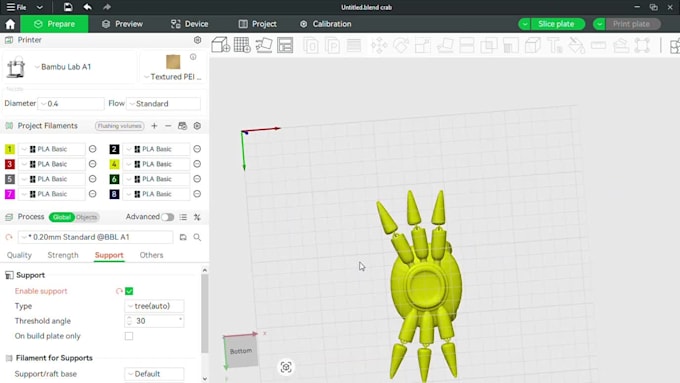The image size is (680, 383).
Task: Switch to the Prepare tab
Action: [55, 24]
